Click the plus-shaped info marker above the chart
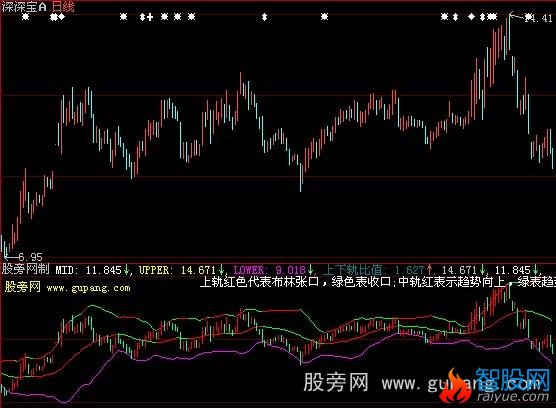Image resolution: width=556 pixels, height=408 pixels. click(x=150, y=17)
